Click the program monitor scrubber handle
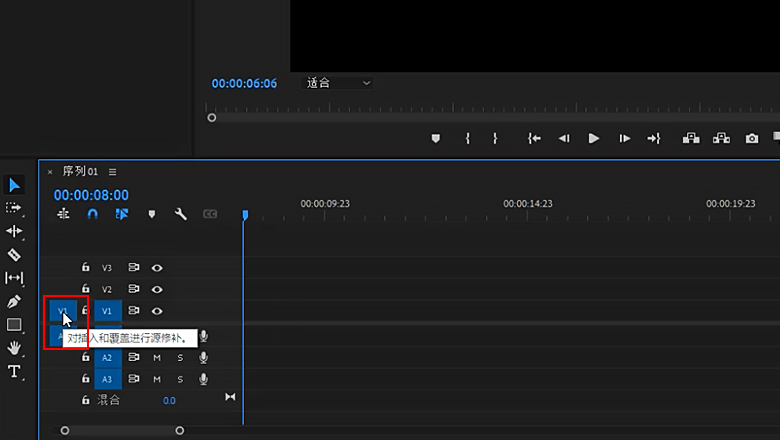 (x=211, y=117)
